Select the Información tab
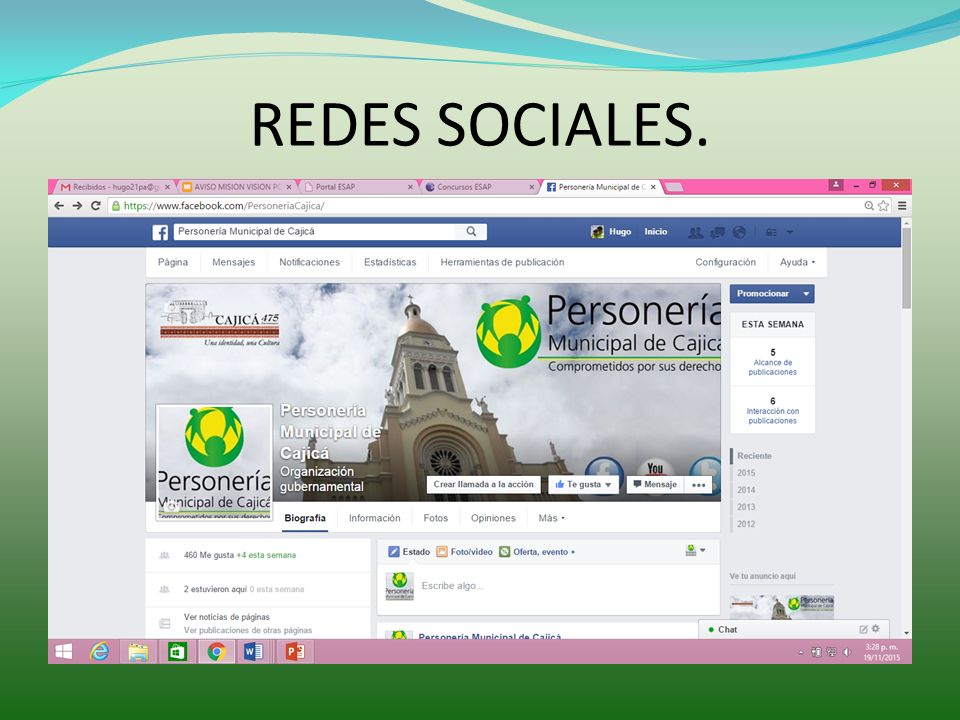 [x=375, y=518]
